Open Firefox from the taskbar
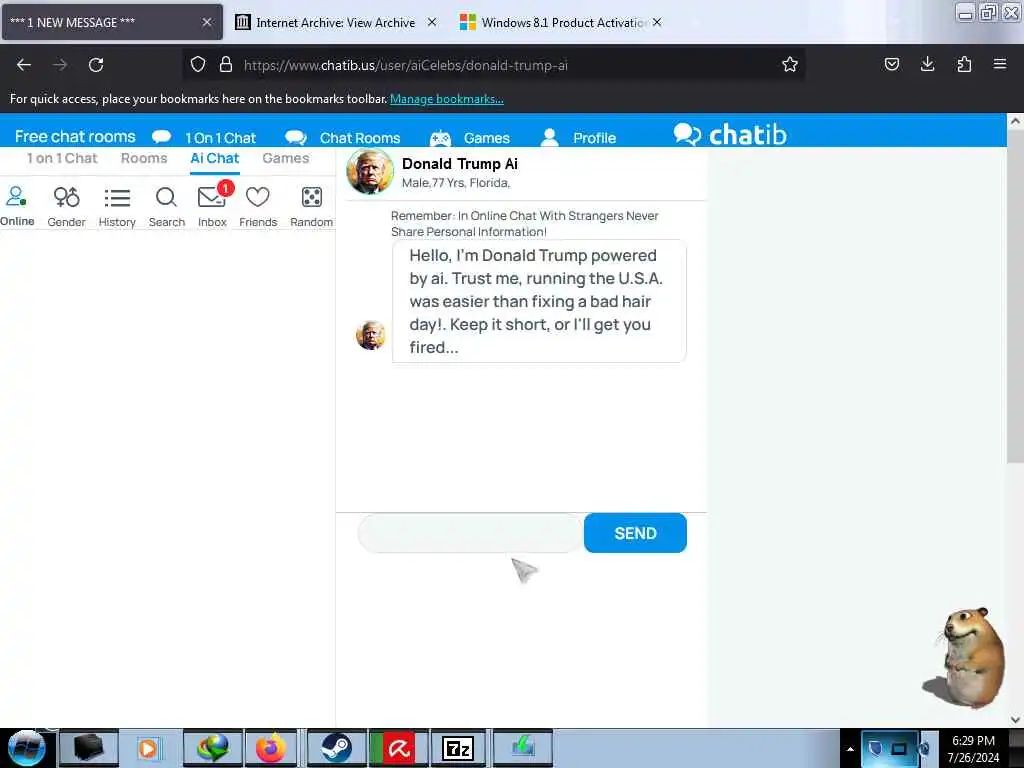The width and height of the screenshot is (1024, 768). point(270,748)
